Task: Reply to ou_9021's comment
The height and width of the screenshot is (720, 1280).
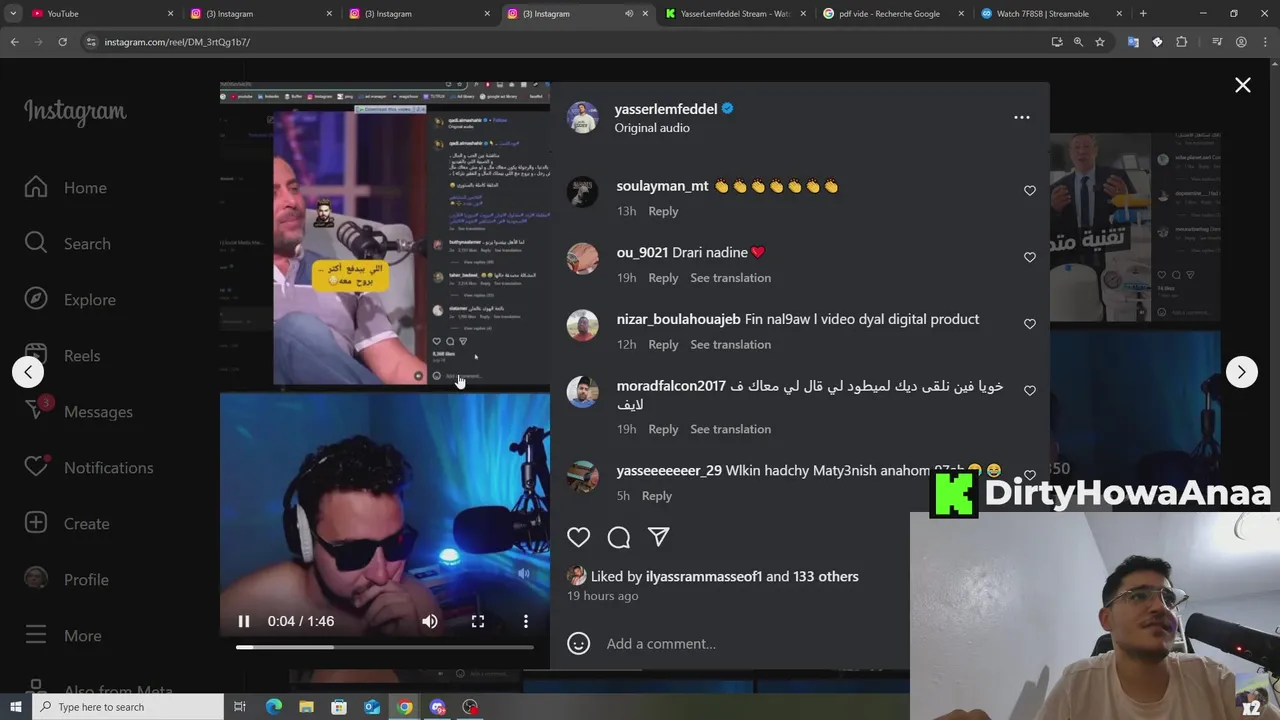Action: click(663, 278)
